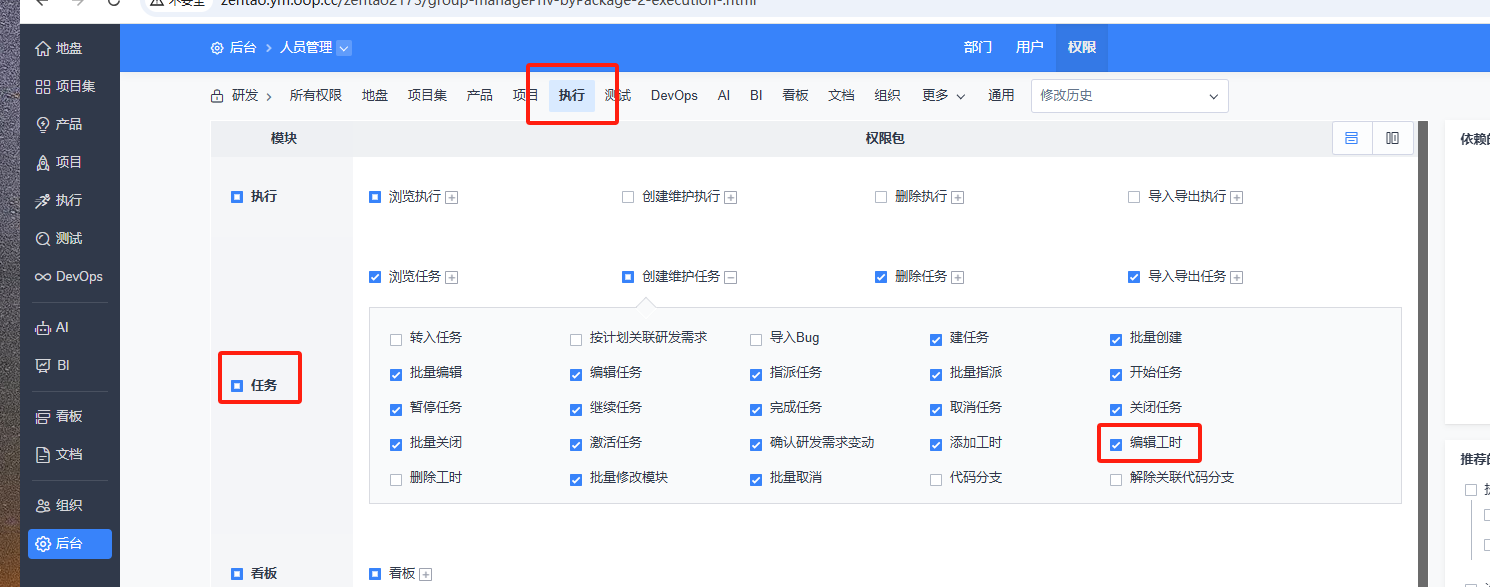Enable the 删除工时 checkbox
Screen dimensions: 1490x587
(396, 478)
